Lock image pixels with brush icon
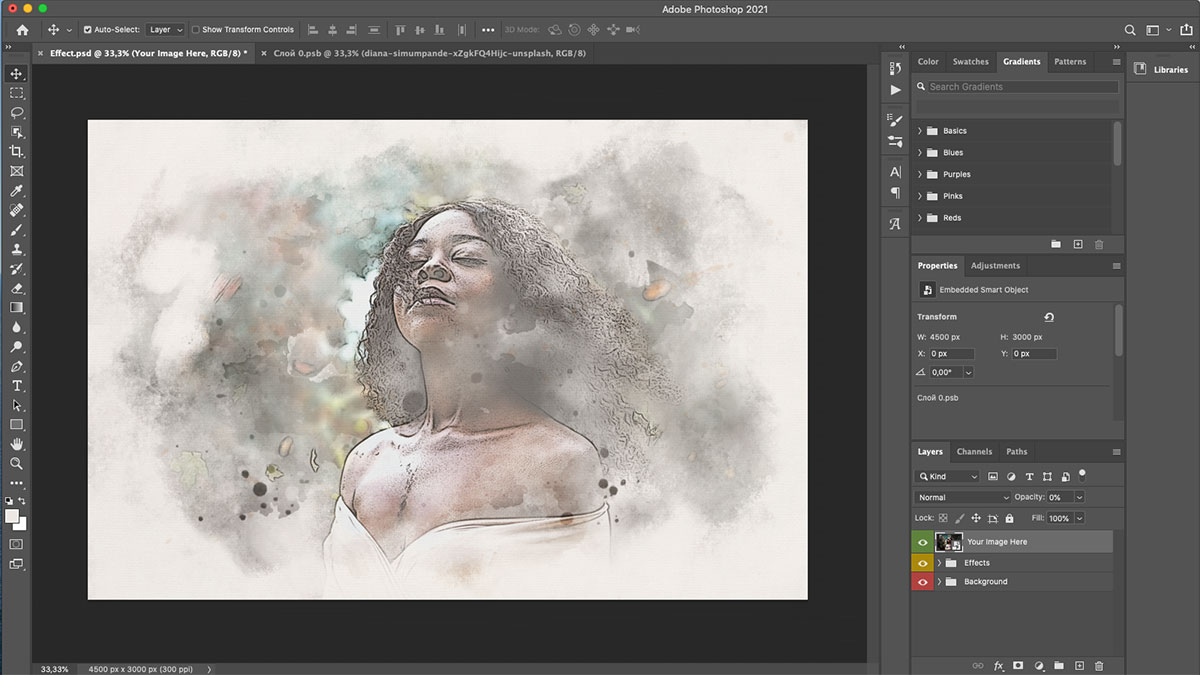This screenshot has width=1200, height=675. tap(959, 518)
